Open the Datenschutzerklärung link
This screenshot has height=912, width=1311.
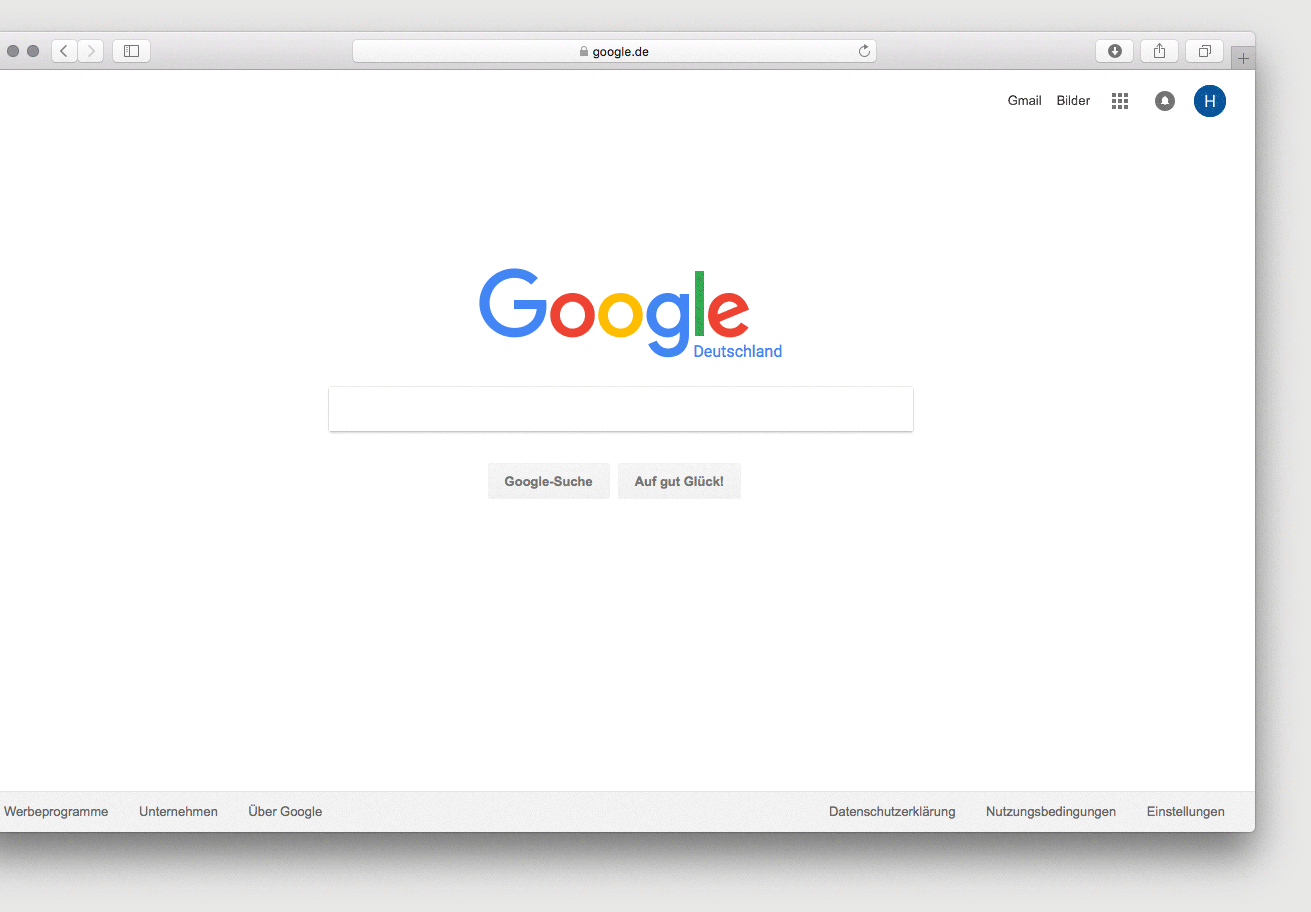pyautogui.click(x=892, y=812)
